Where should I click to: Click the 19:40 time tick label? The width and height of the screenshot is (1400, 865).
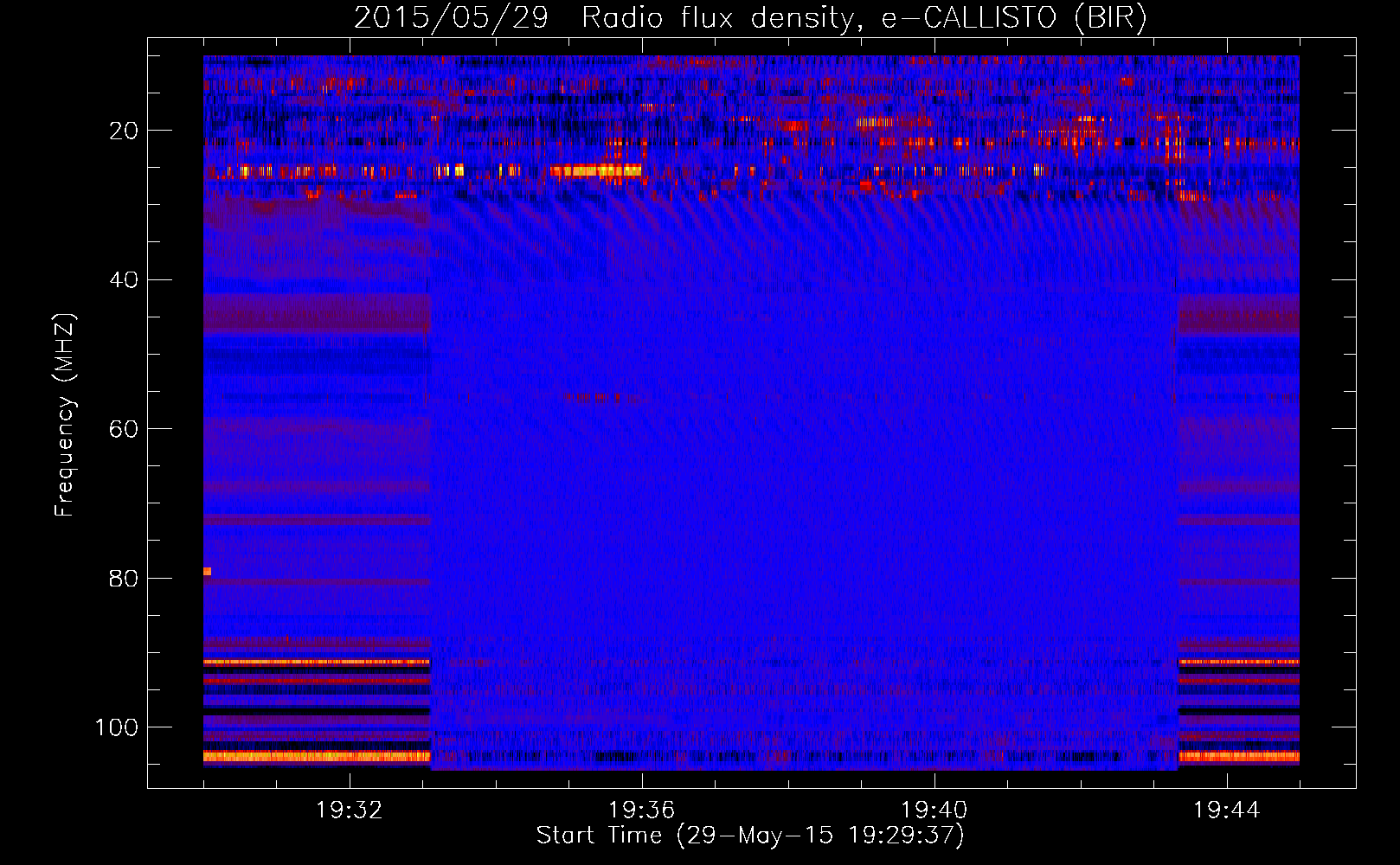click(934, 811)
